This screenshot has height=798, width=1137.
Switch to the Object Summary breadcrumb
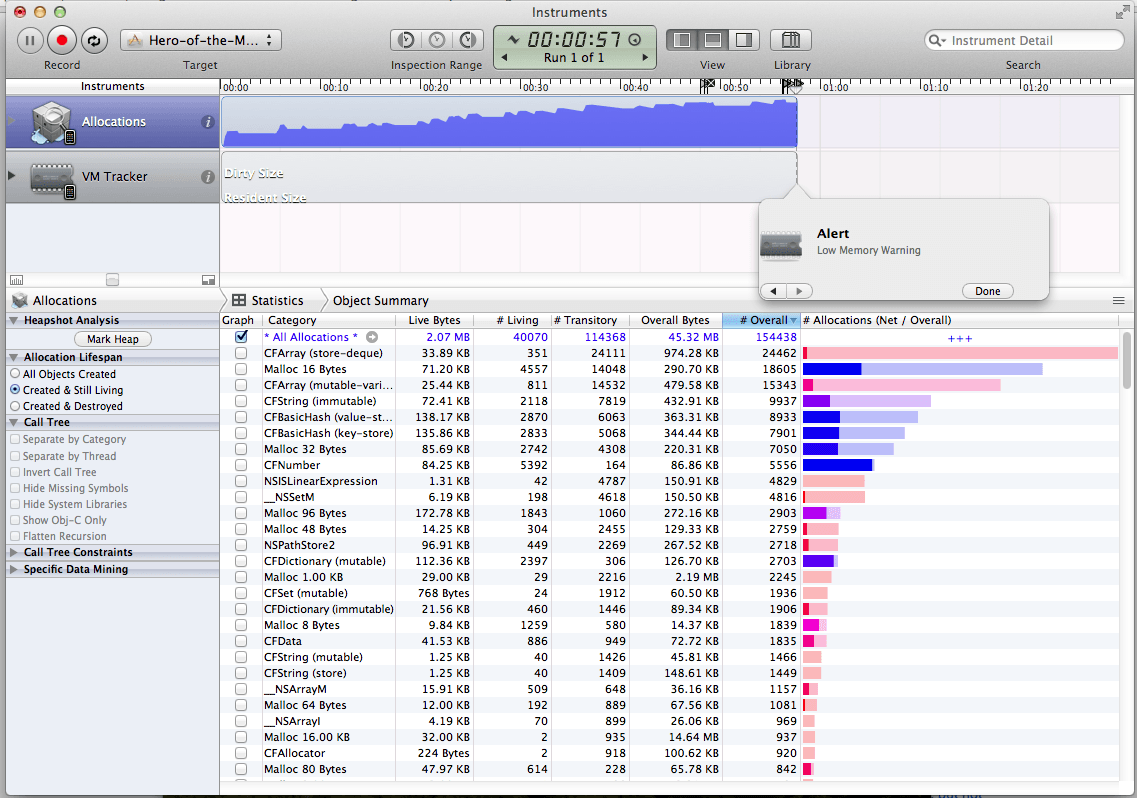click(380, 300)
